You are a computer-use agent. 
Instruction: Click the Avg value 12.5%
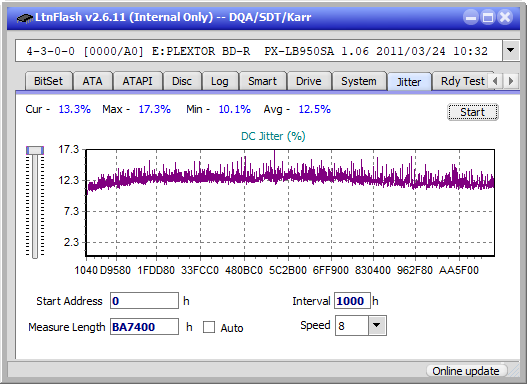[x=315, y=109]
